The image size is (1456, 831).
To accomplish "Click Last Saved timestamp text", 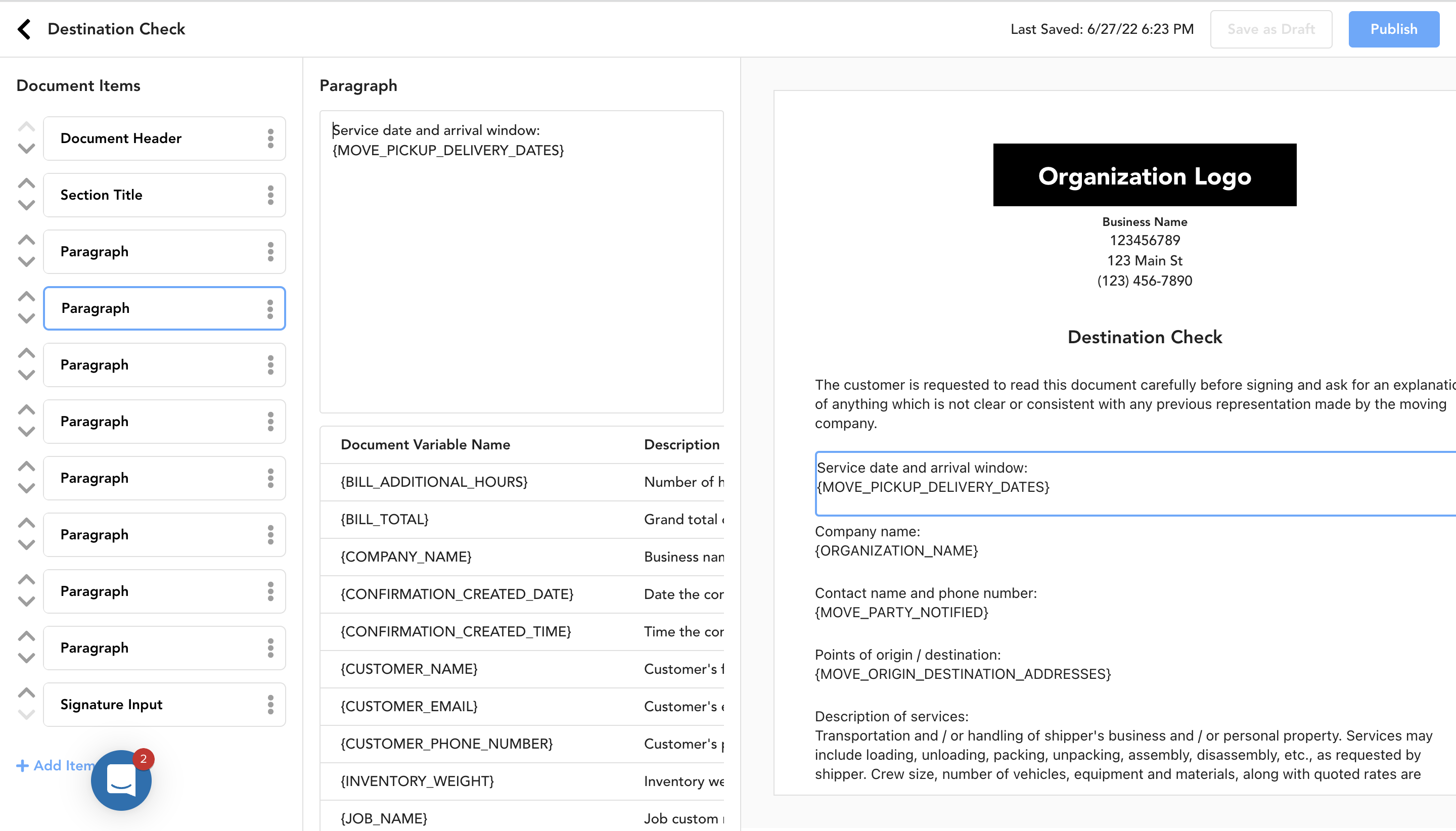I will tap(1102, 29).
